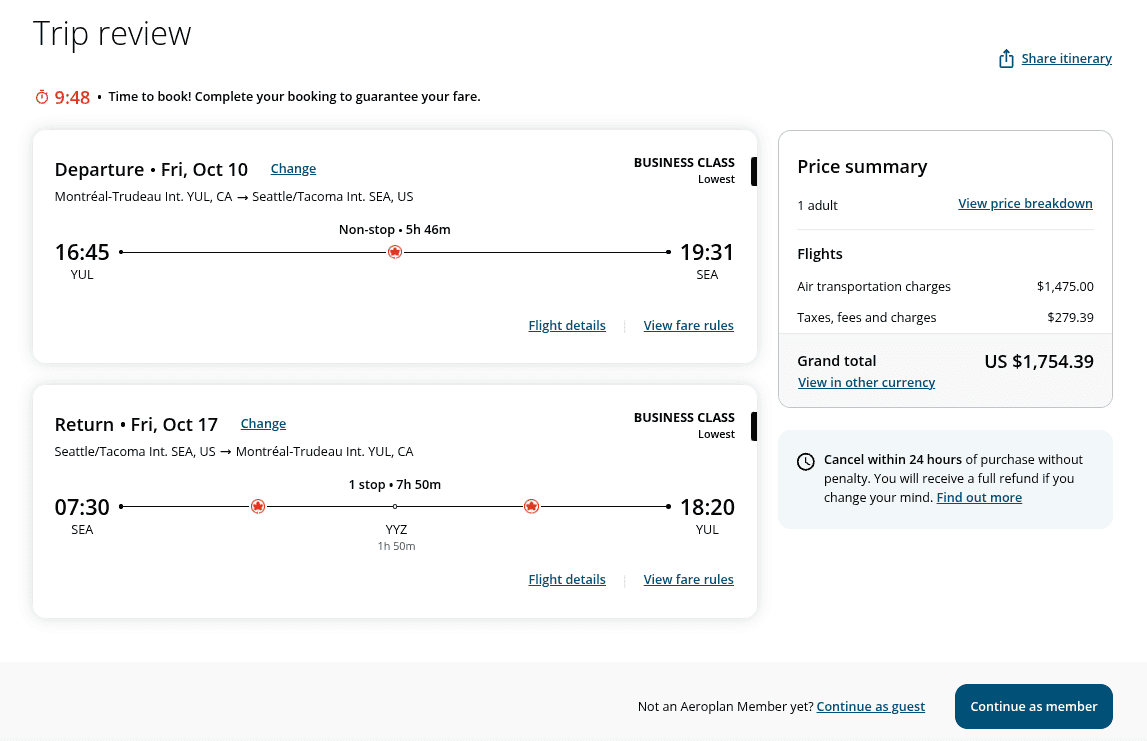View fare rules for the return flight

[x=688, y=579]
